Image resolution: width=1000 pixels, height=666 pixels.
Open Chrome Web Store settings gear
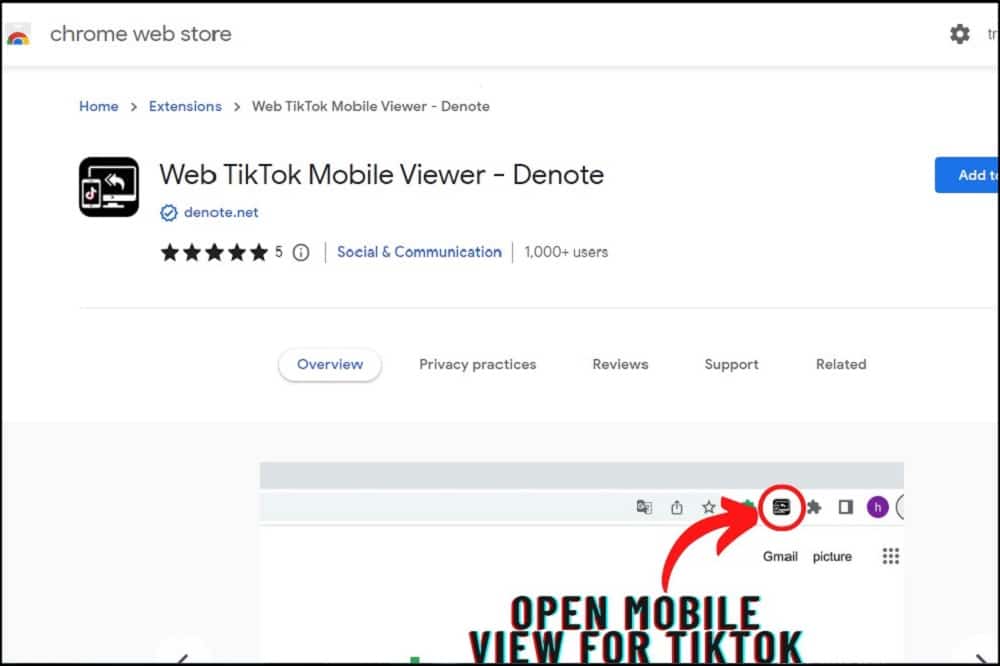(959, 34)
